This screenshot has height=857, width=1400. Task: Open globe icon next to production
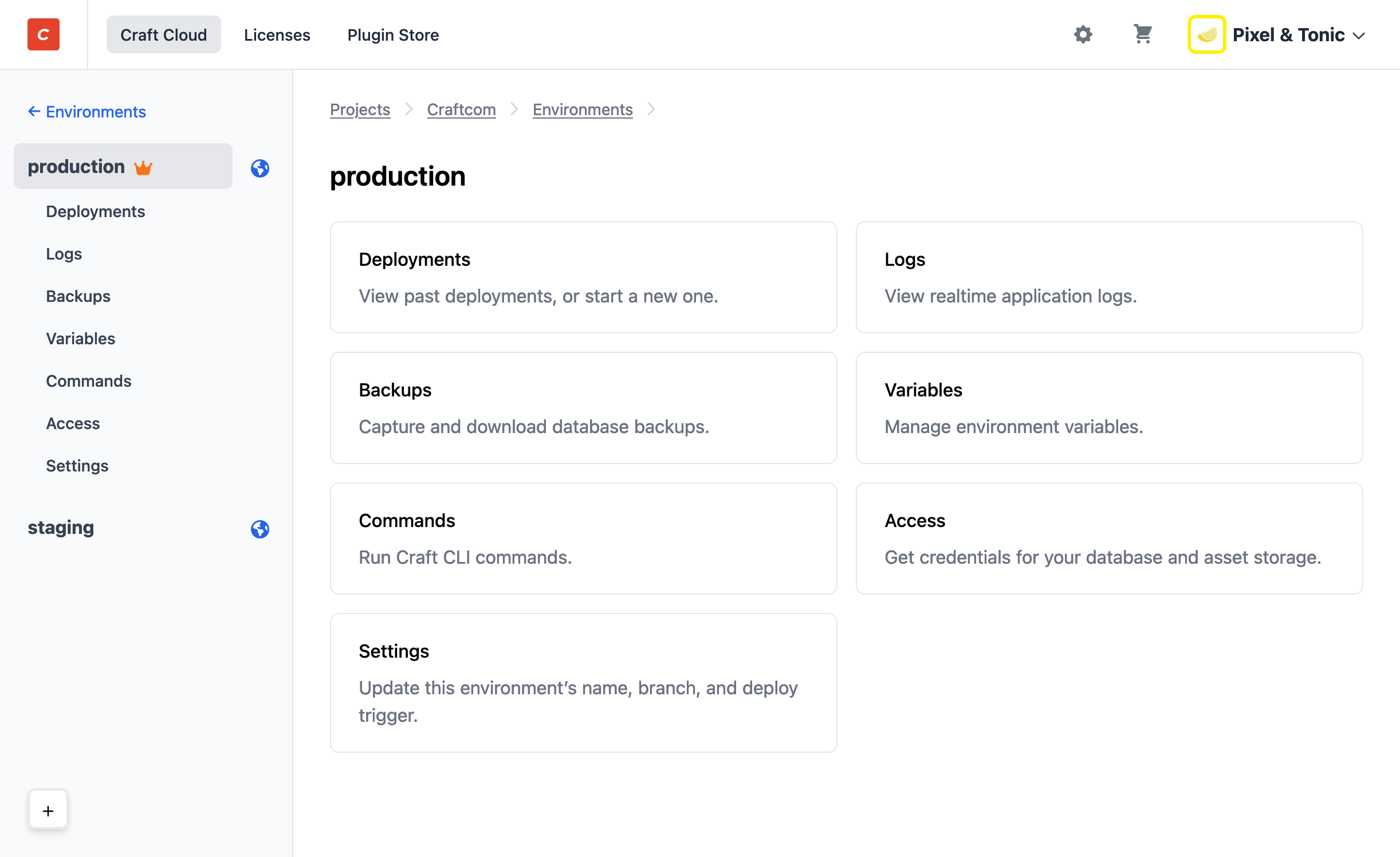point(260,168)
